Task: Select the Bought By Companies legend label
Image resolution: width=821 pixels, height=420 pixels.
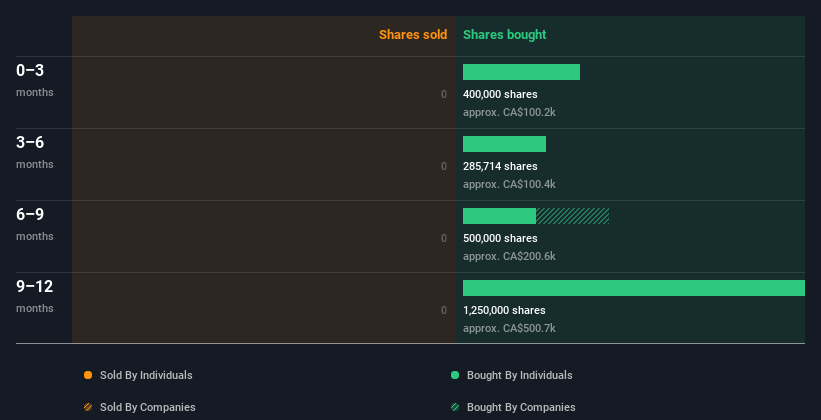Action: 521,407
